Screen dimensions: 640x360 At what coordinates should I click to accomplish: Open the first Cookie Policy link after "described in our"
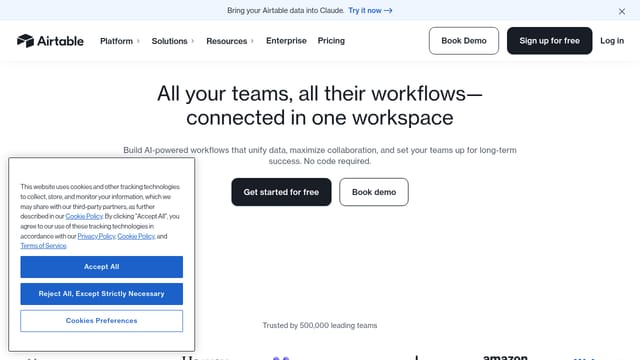pyautogui.click(x=84, y=216)
